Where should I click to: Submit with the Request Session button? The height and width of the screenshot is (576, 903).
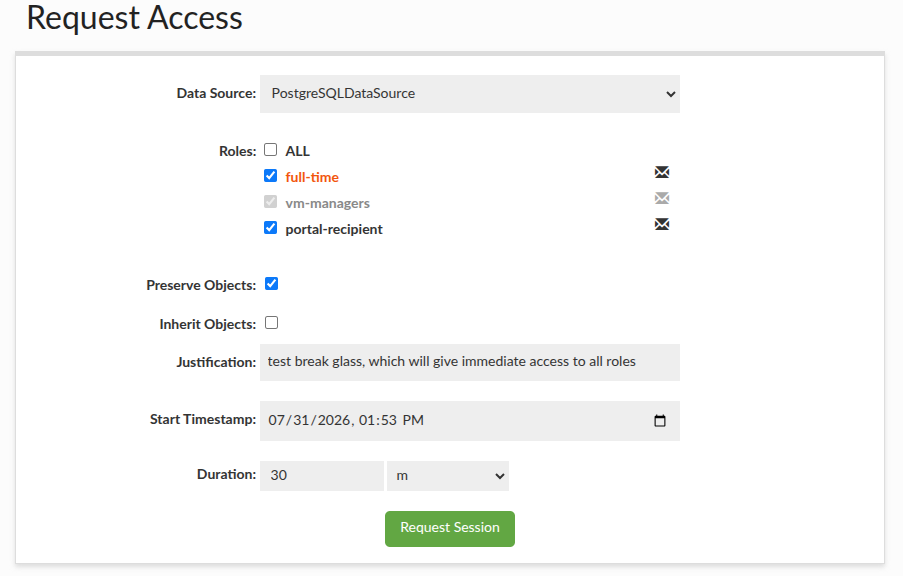pos(450,529)
